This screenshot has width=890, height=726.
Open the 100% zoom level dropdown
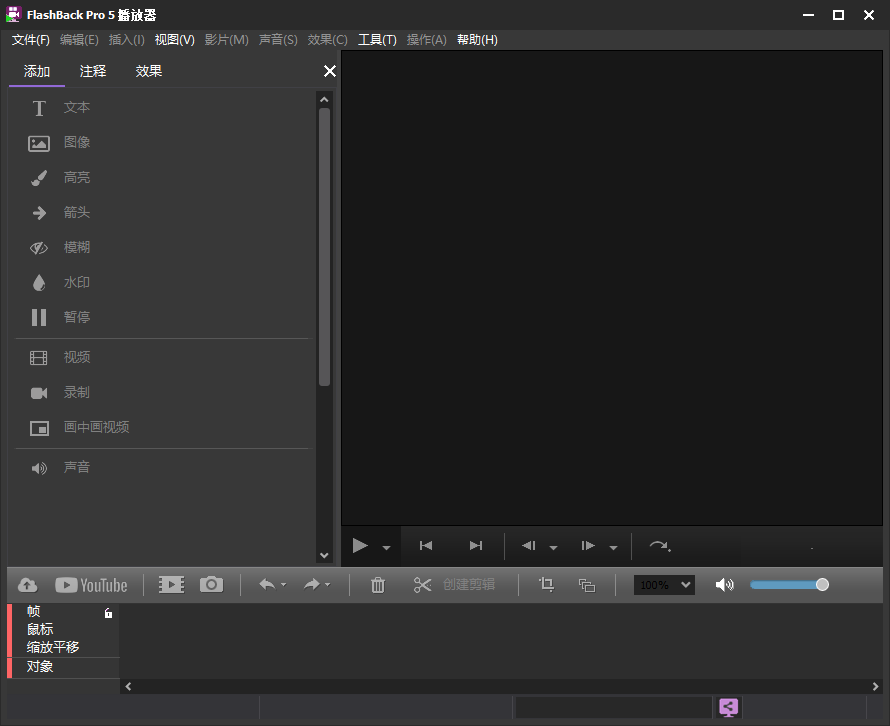point(663,584)
